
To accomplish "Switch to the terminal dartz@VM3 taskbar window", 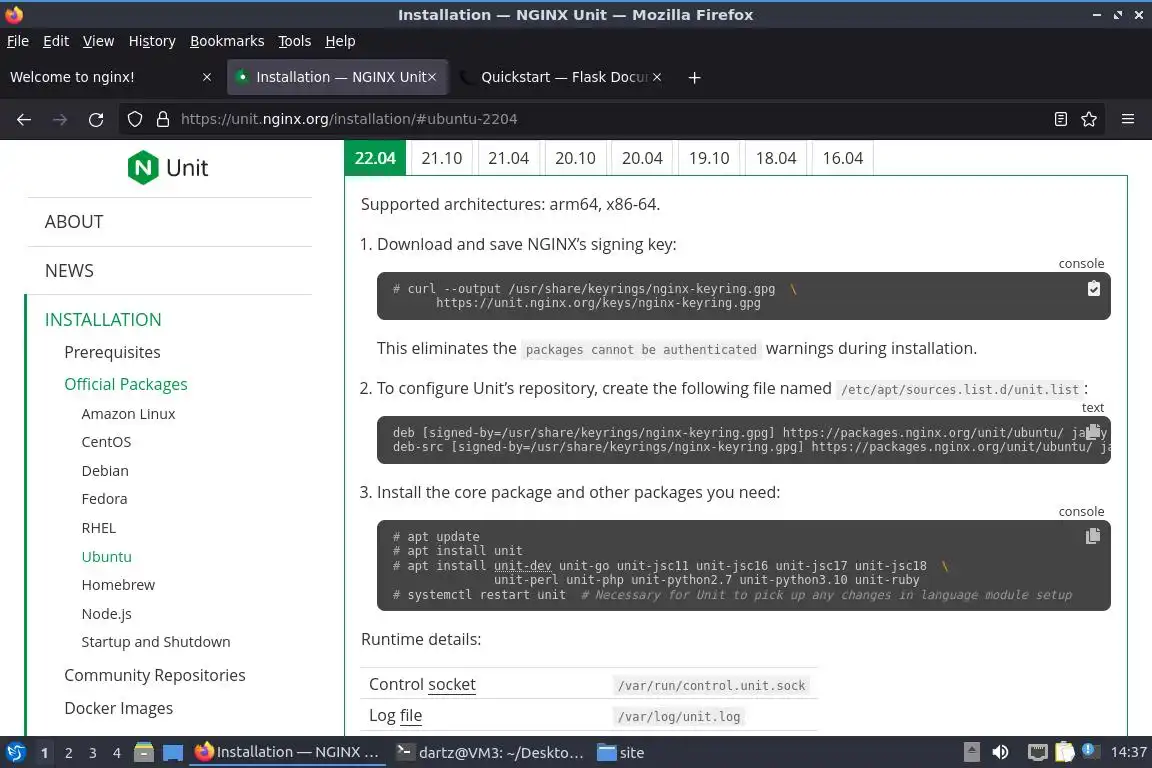I will tap(490, 753).
